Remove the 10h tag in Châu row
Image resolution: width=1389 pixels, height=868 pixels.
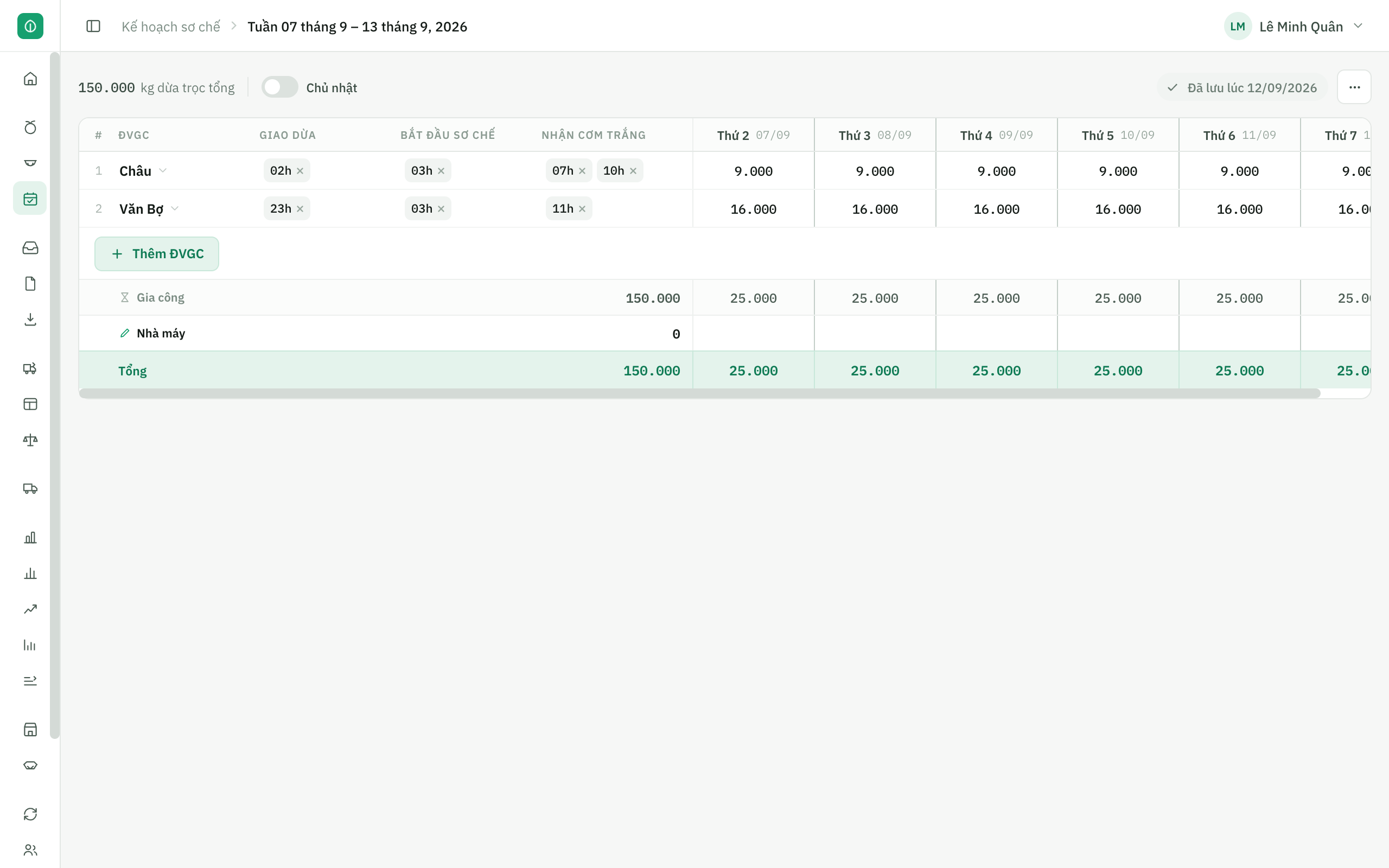[633, 171]
